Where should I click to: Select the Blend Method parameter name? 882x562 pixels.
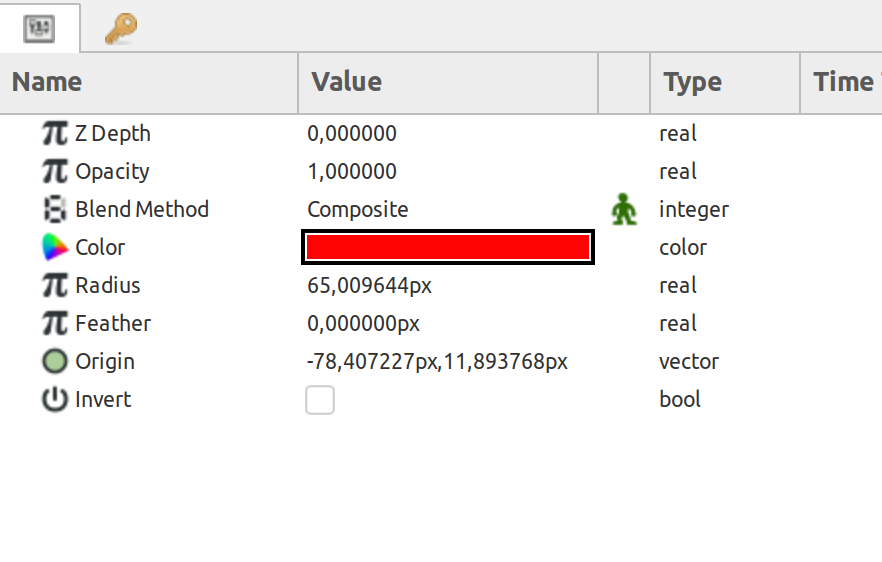click(142, 209)
